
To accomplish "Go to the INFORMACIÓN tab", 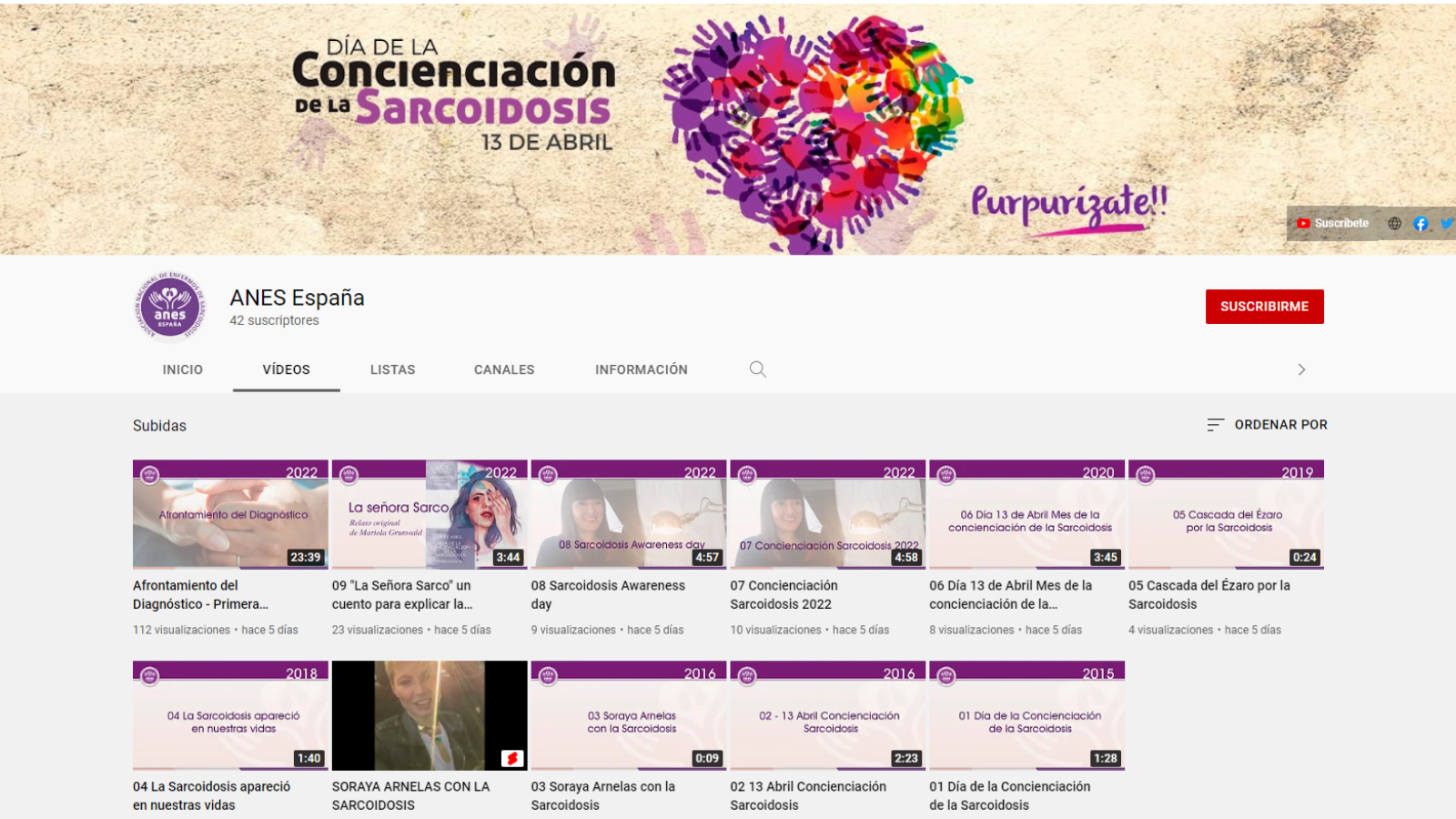I will 642,369.
